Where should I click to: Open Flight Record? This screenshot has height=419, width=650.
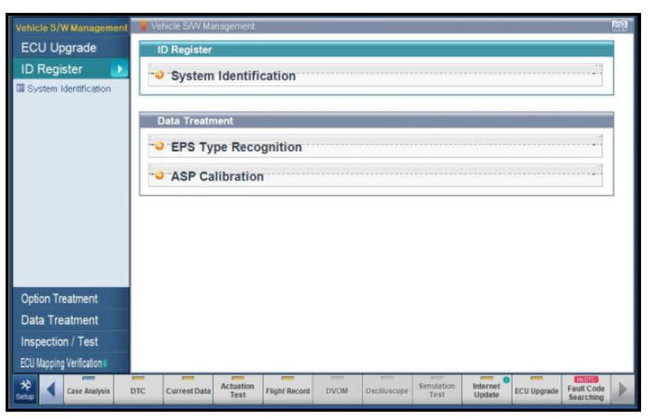[x=288, y=390]
